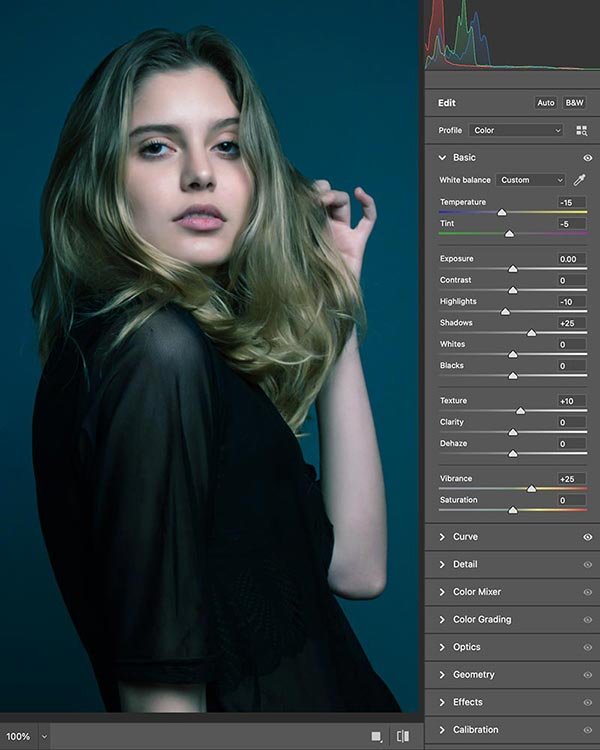The height and width of the screenshot is (750, 600).
Task: Open the White balance Custom dropdown
Action: click(x=531, y=180)
